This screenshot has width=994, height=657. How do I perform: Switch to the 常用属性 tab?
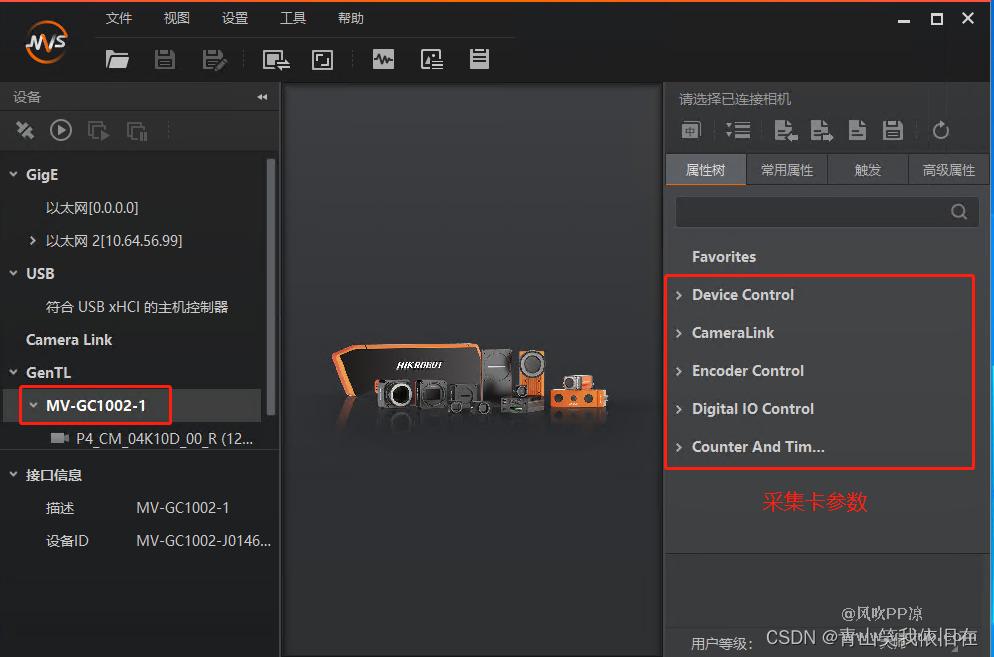[x=787, y=170]
